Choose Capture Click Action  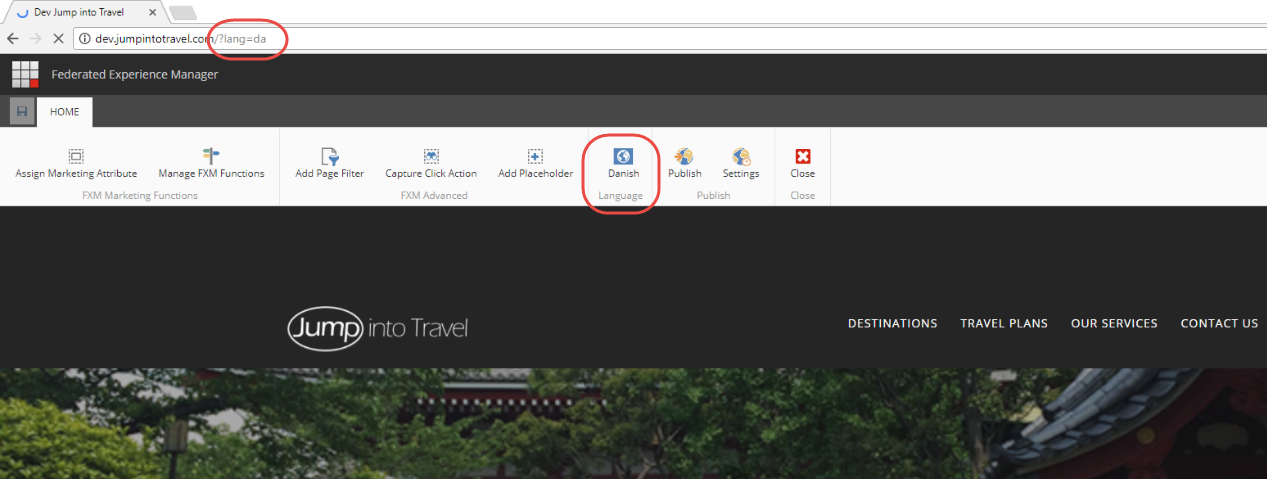pos(431,157)
